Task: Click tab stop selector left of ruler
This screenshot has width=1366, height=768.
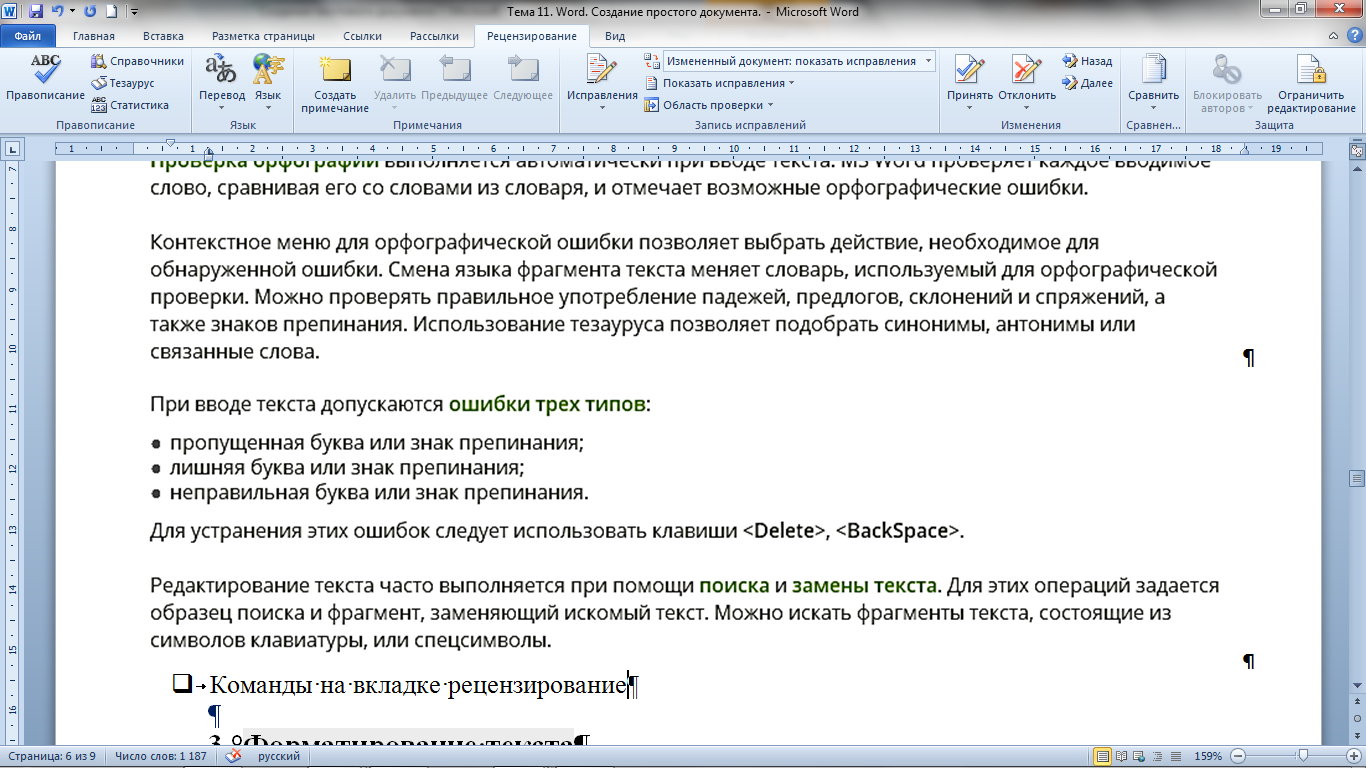Action: tap(13, 150)
